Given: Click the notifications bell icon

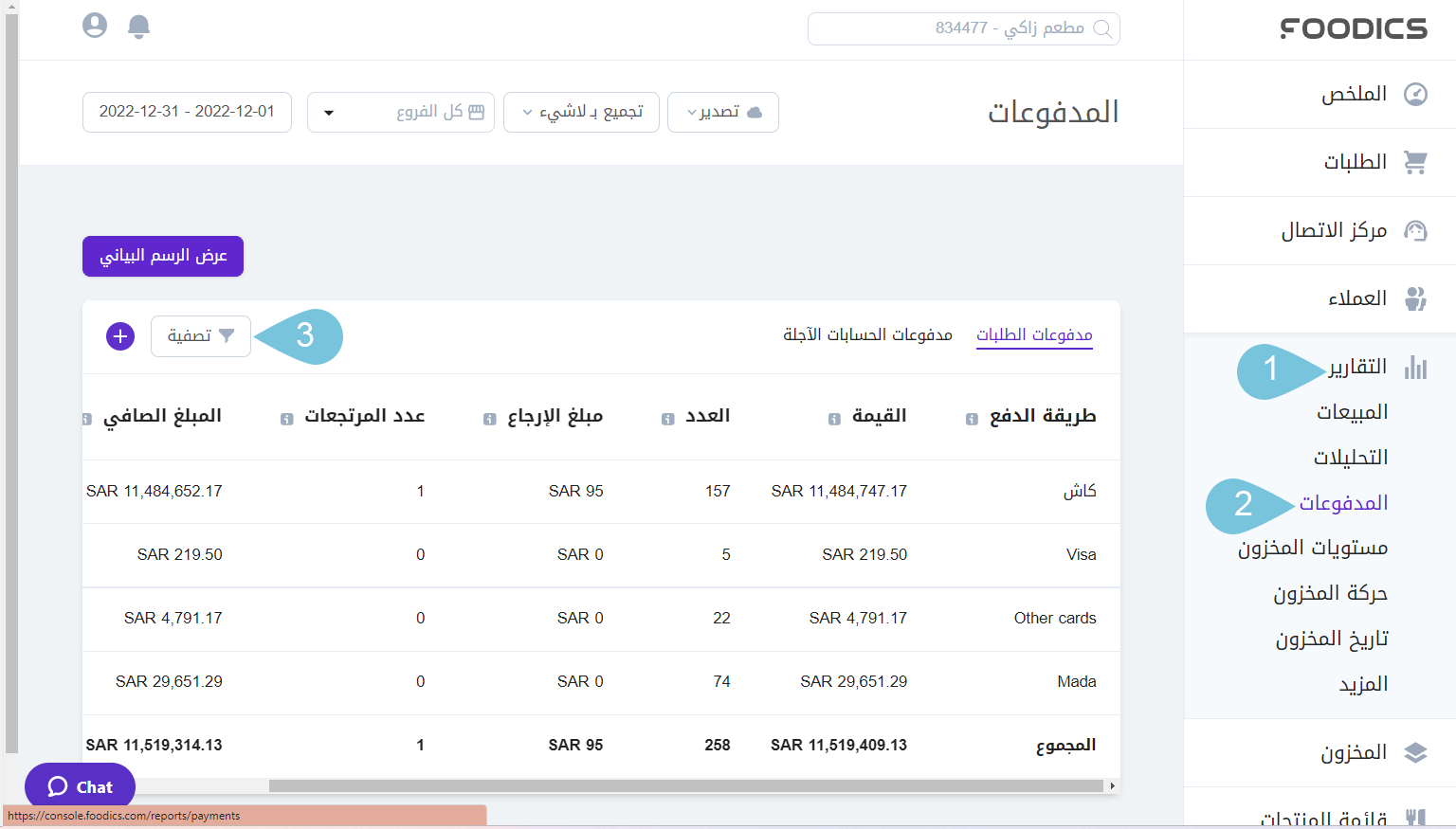Looking at the screenshot, I should (138, 26).
